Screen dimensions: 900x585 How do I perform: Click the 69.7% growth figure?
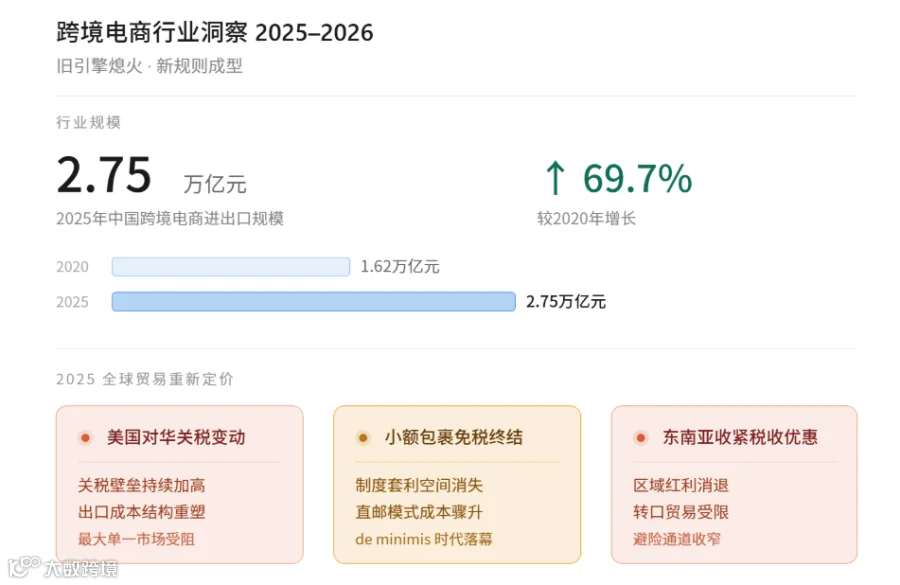pyautogui.click(x=637, y=179)
